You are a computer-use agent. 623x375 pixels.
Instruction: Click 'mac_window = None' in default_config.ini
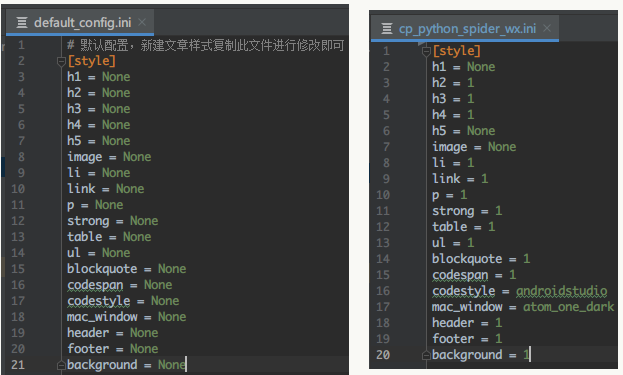tap(127, 317)
